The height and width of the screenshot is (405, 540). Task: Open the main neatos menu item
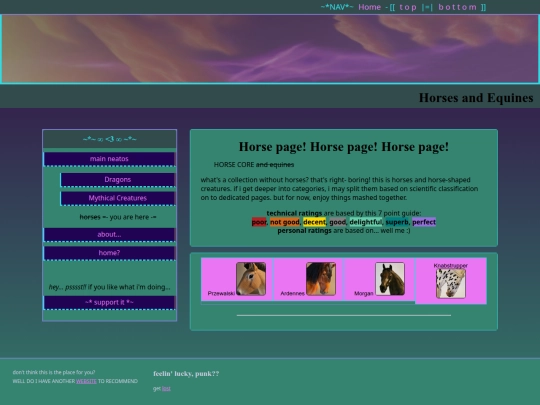[x=109, y=159]
